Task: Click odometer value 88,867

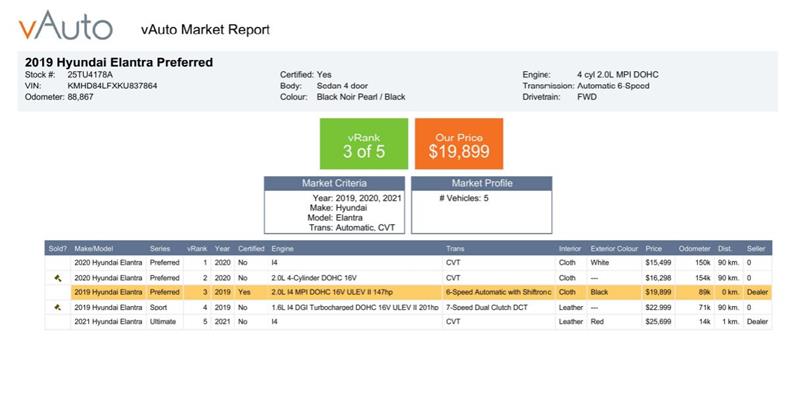Action: tap(81, 97)
